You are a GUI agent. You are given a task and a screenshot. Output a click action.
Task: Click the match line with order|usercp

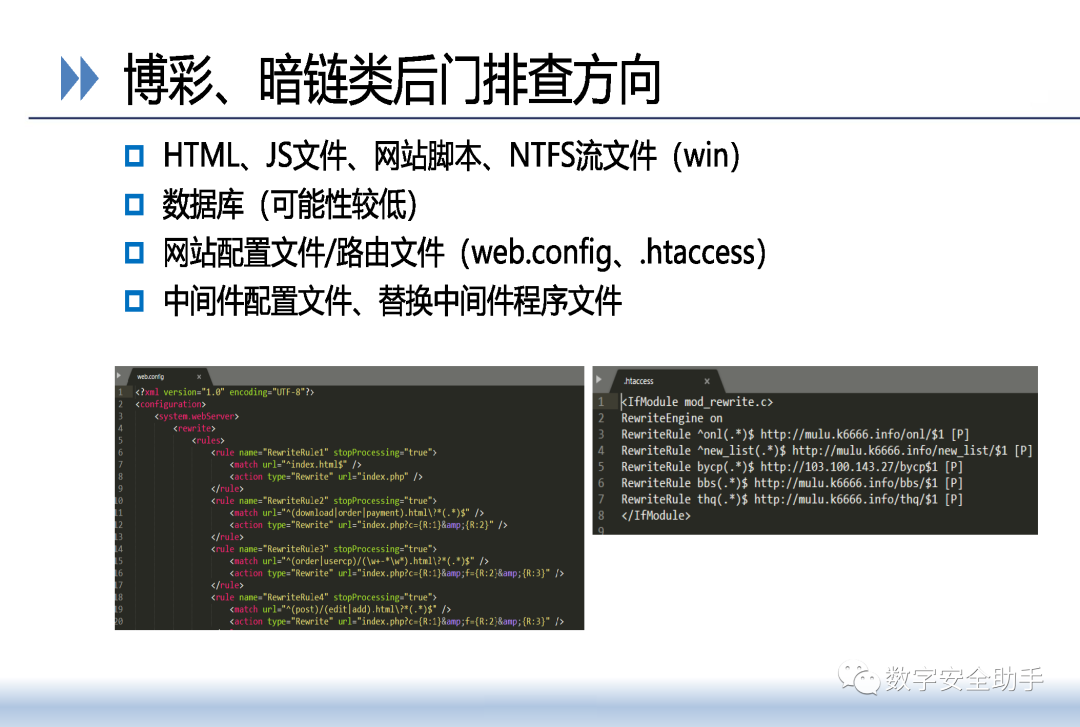[359, 561]
